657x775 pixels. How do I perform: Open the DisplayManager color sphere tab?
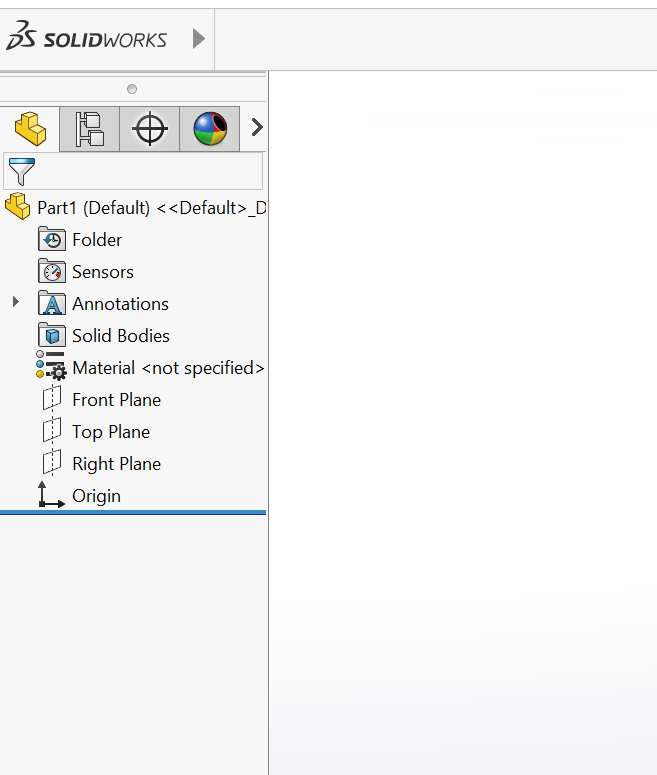point(210,129)
